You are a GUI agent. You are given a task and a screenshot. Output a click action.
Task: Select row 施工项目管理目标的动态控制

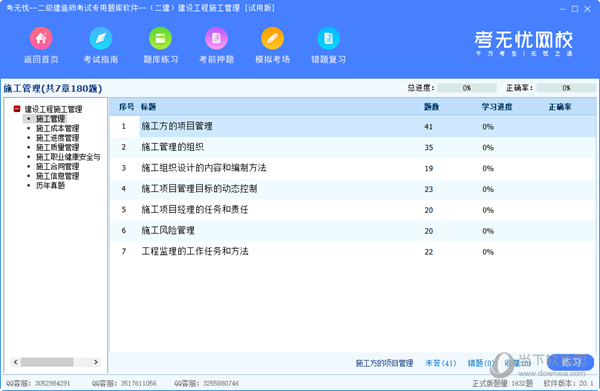point(353,189)
